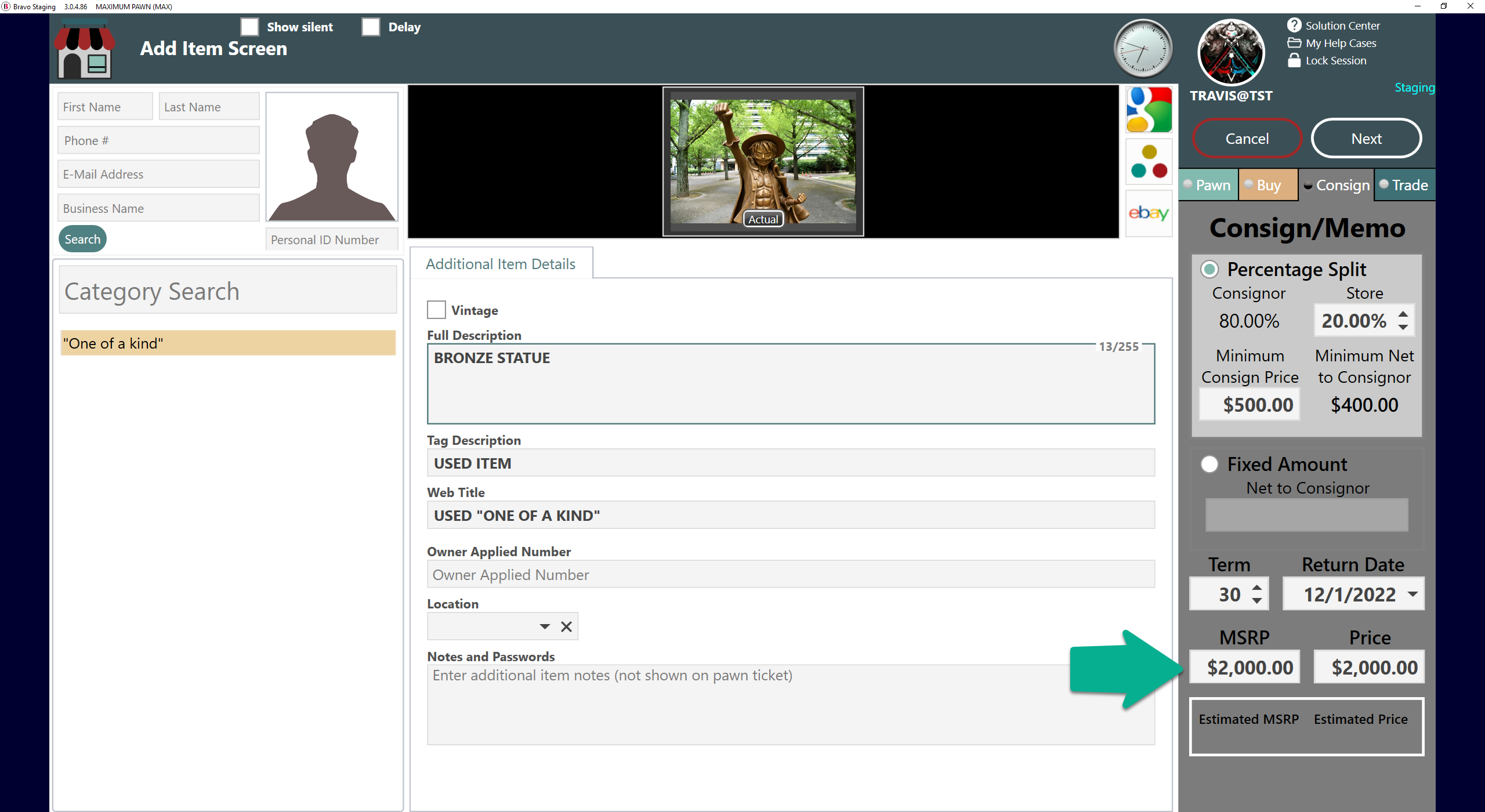Click the Lock Session link
Image resolution: width=1485 pixels, height=812 pixels.
tap(1336, 60)
